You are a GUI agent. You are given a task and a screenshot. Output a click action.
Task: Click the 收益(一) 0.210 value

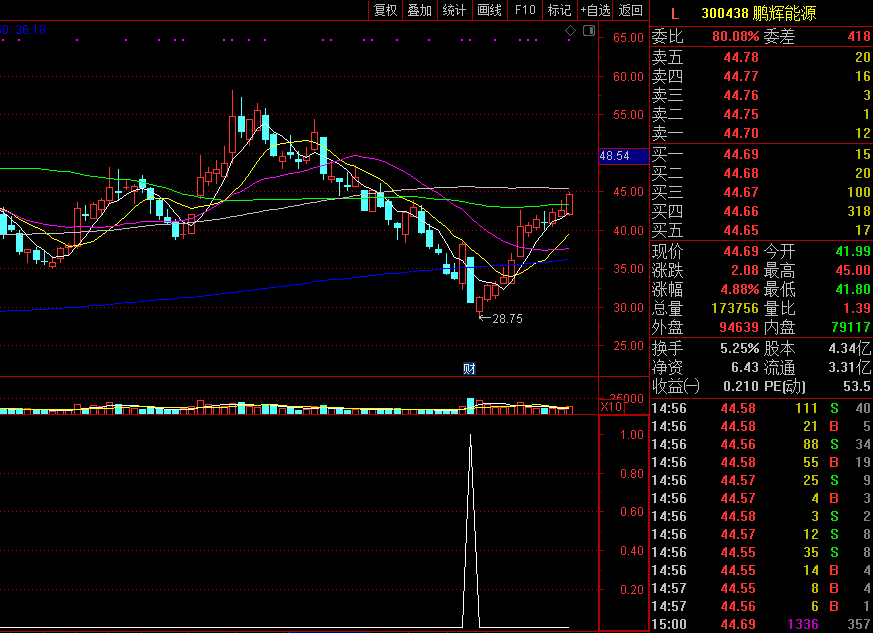click(741, 386)
